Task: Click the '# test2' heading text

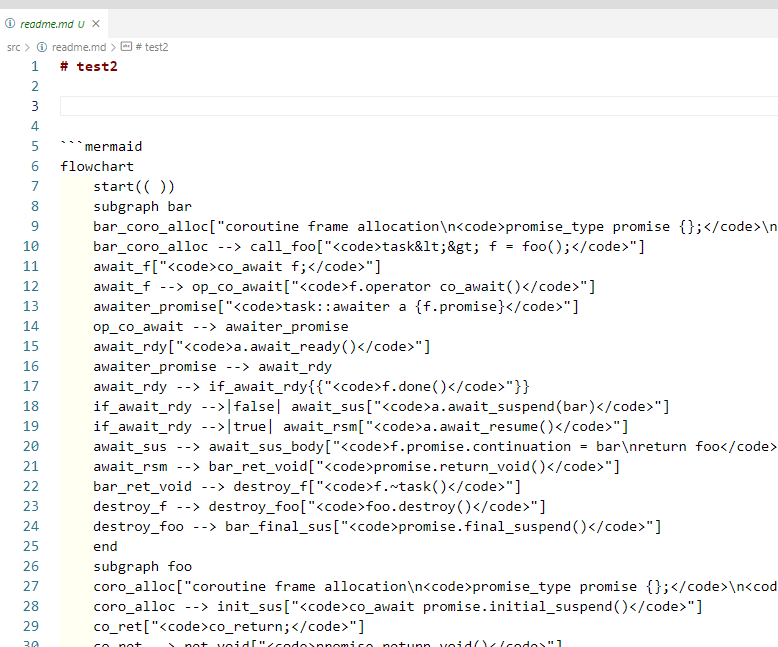Action: (x=89, y=66)
